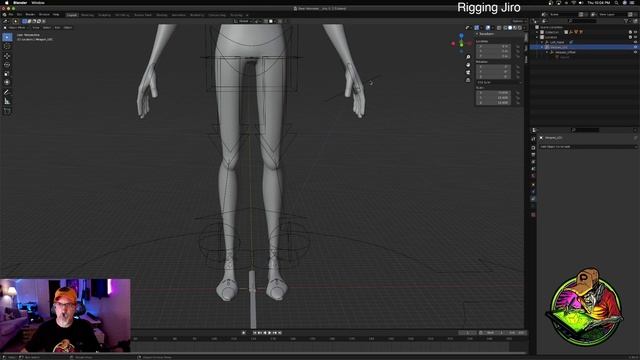Open the Render properties tab
Viewport: 640px width, 360px height.
[x=533, y=147]
